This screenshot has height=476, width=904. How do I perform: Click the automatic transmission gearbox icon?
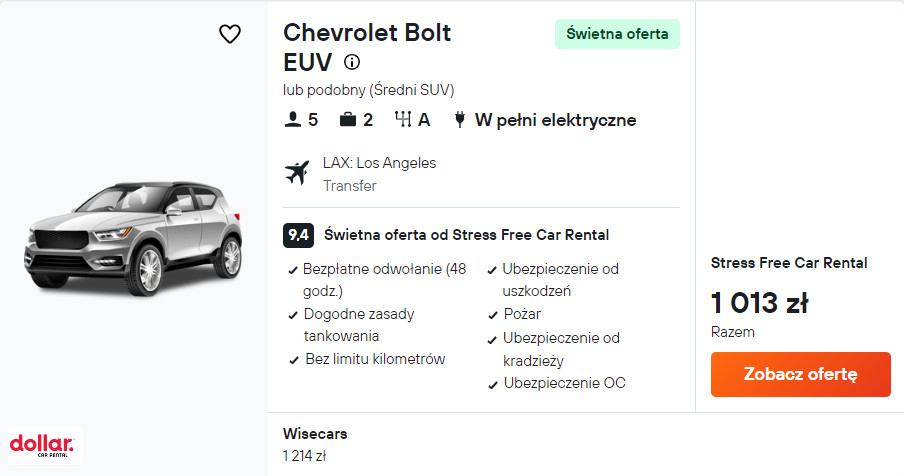point(404,120)
